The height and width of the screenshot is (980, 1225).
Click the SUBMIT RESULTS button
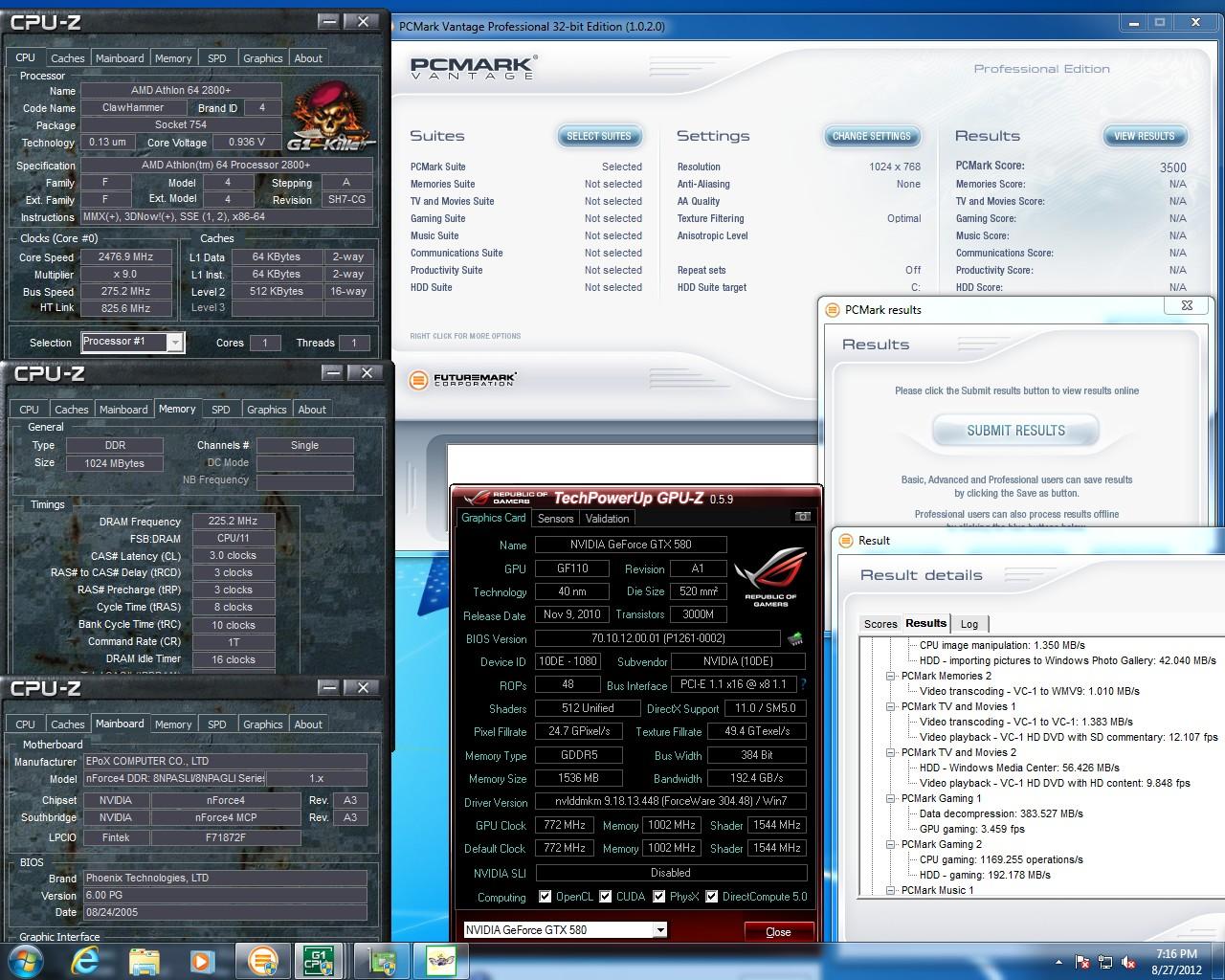(x=1015, y=431)
